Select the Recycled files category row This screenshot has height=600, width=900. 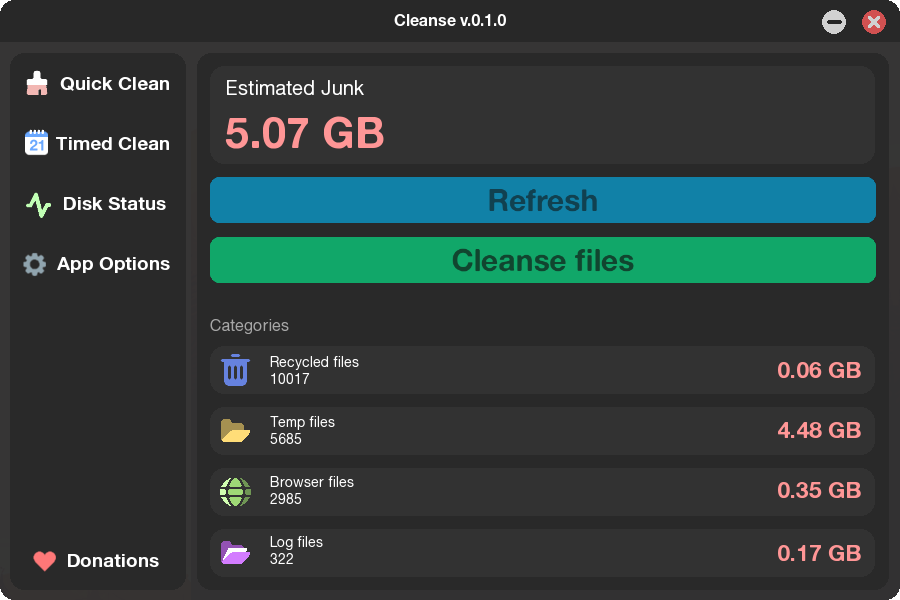(542, 369)
